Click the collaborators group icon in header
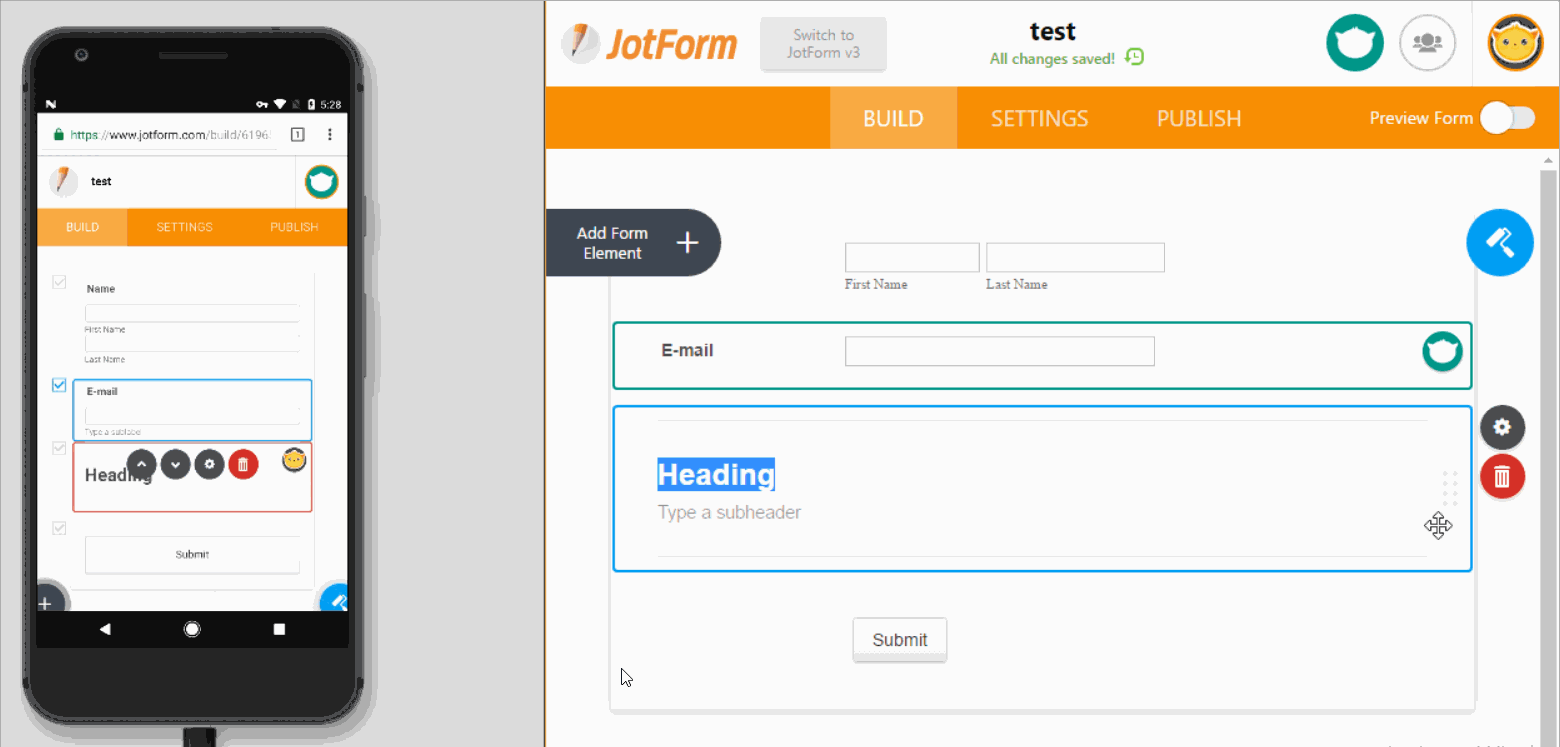Image resolution: width=1560 pixels, height=747 pixels. [x=1427, y=43]
